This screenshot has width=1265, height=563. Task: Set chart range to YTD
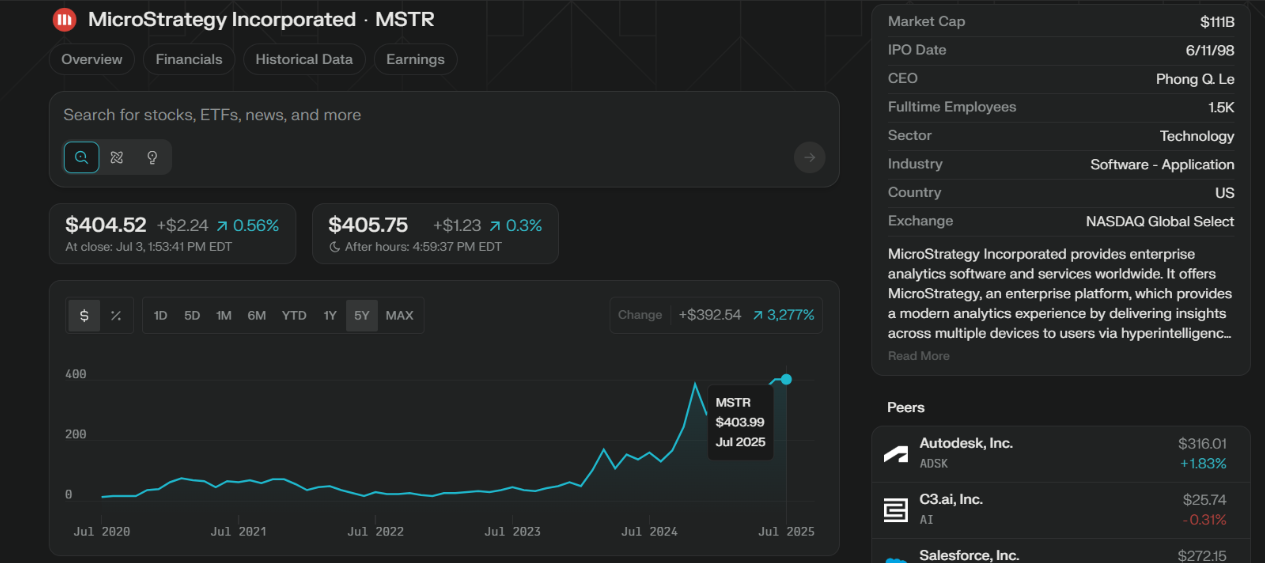click(x=294, y=315)
